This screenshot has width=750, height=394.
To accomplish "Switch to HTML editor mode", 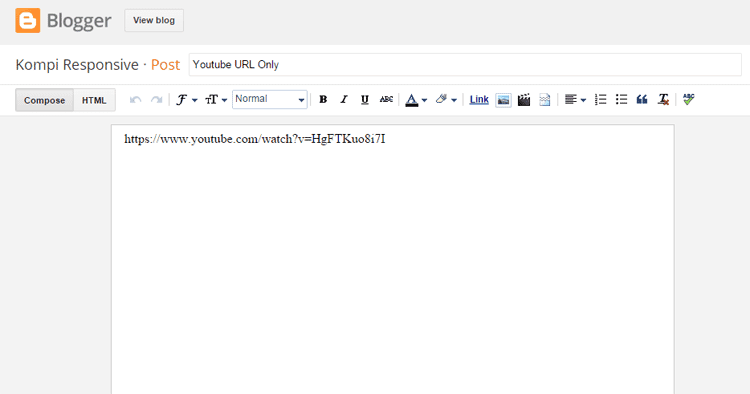I will [x=94, y=100].
